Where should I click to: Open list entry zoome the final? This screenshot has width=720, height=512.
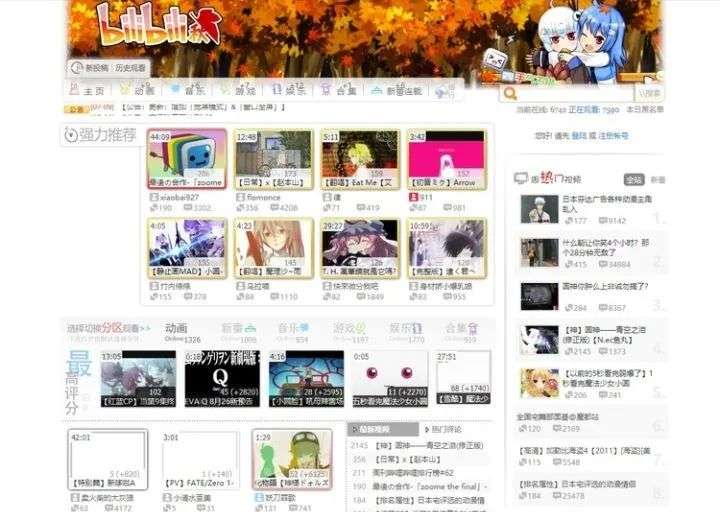420,486
